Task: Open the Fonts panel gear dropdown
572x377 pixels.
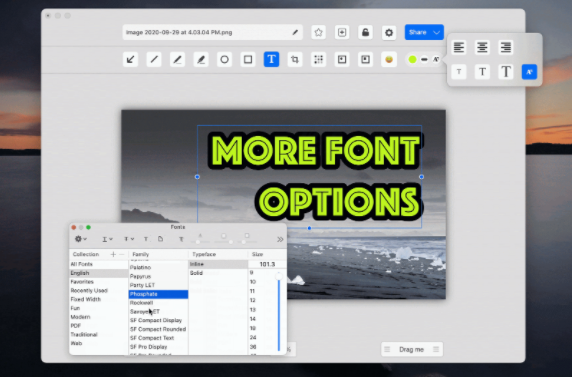Action: (80, 239)
